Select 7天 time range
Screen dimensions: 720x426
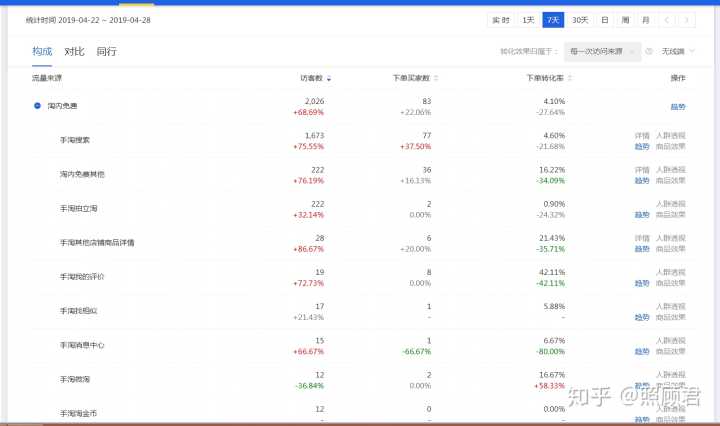(x=553, y=20)
